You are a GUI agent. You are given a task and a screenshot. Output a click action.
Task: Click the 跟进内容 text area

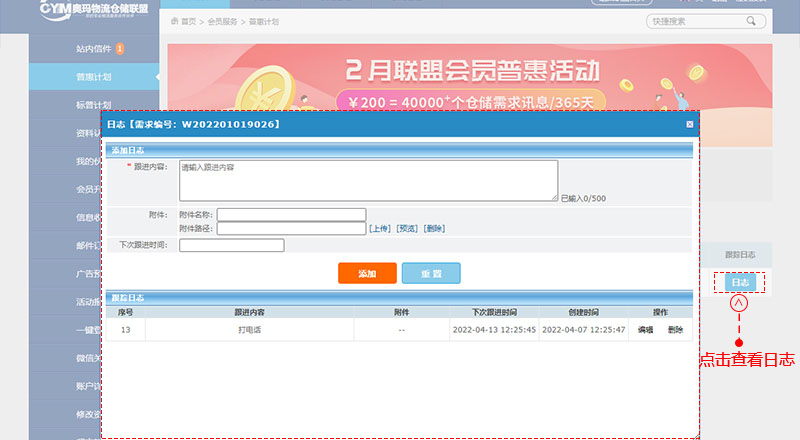[368, 181]
